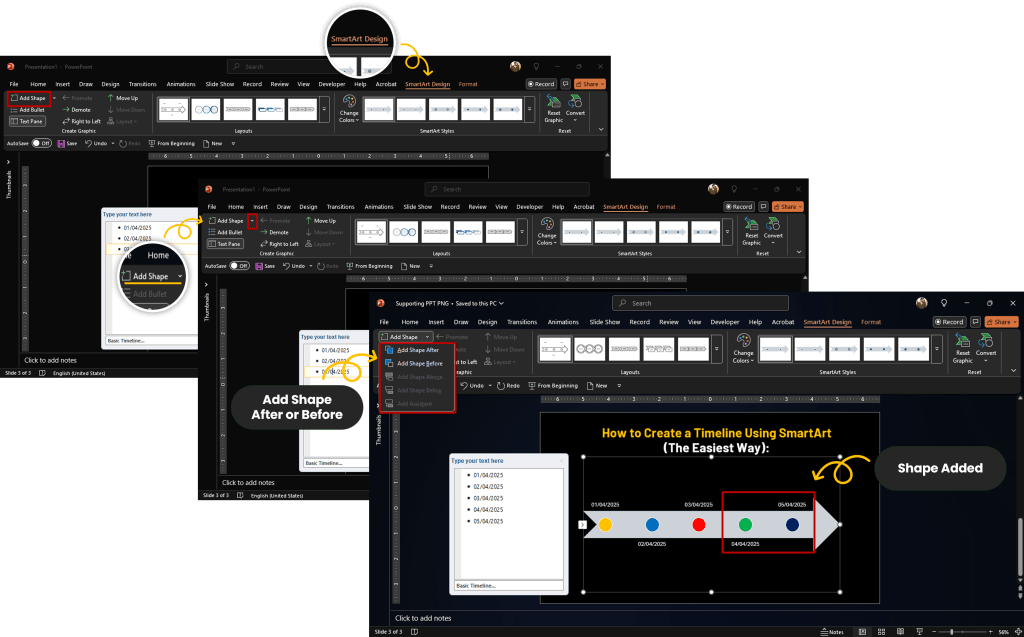Click the red-outlined Add Shape button in the top window
The height and width of the screenshot is (637, 1024).
click(x=29, y=98)
